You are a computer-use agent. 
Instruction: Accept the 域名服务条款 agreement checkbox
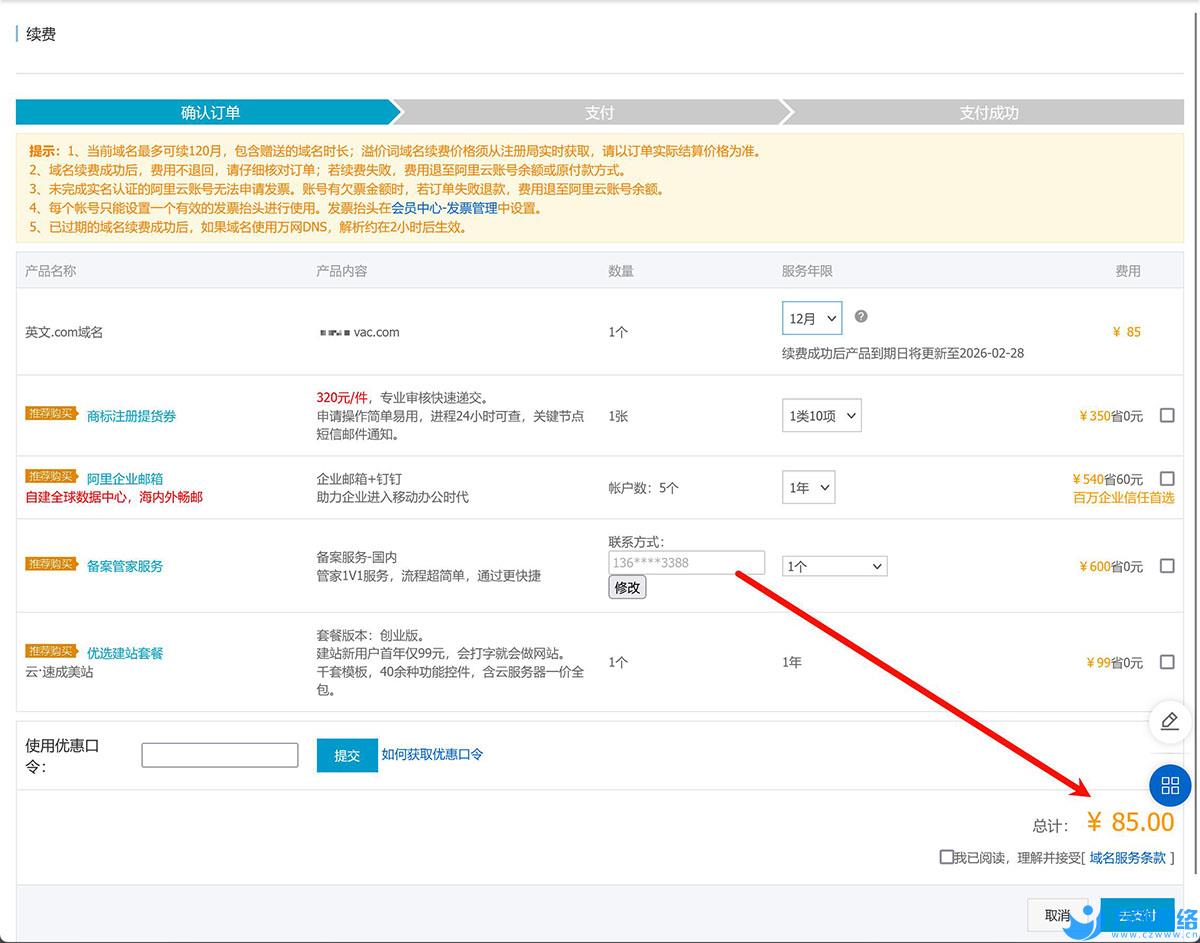point(946,857)
